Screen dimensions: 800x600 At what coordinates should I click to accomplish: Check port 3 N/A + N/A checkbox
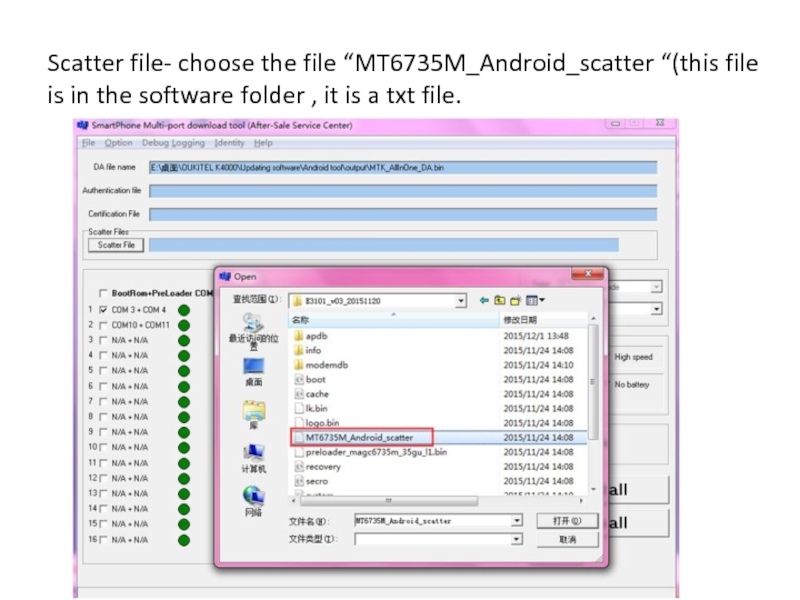click(103, 340)
